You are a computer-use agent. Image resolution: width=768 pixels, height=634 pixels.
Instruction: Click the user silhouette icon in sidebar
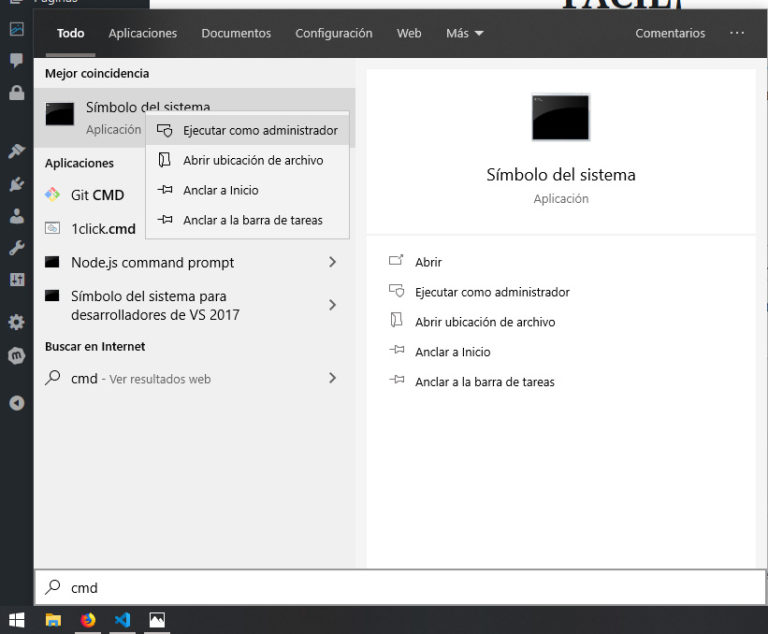pyautogui.click(x=17, y=216)
